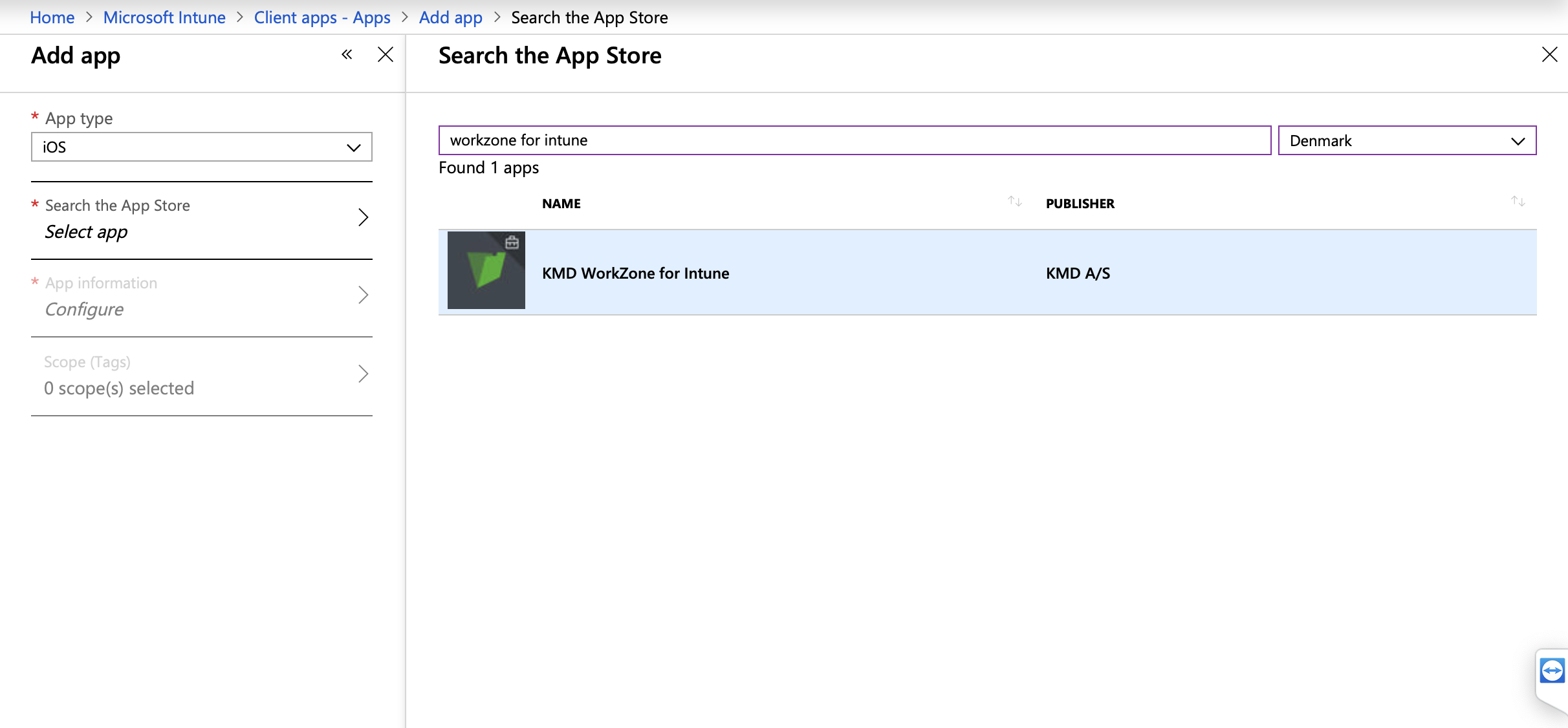The image size is (1568, 728).
Task: Click the KMD WorkZone app icon thumbnail
Action: [x=486, y=270]
